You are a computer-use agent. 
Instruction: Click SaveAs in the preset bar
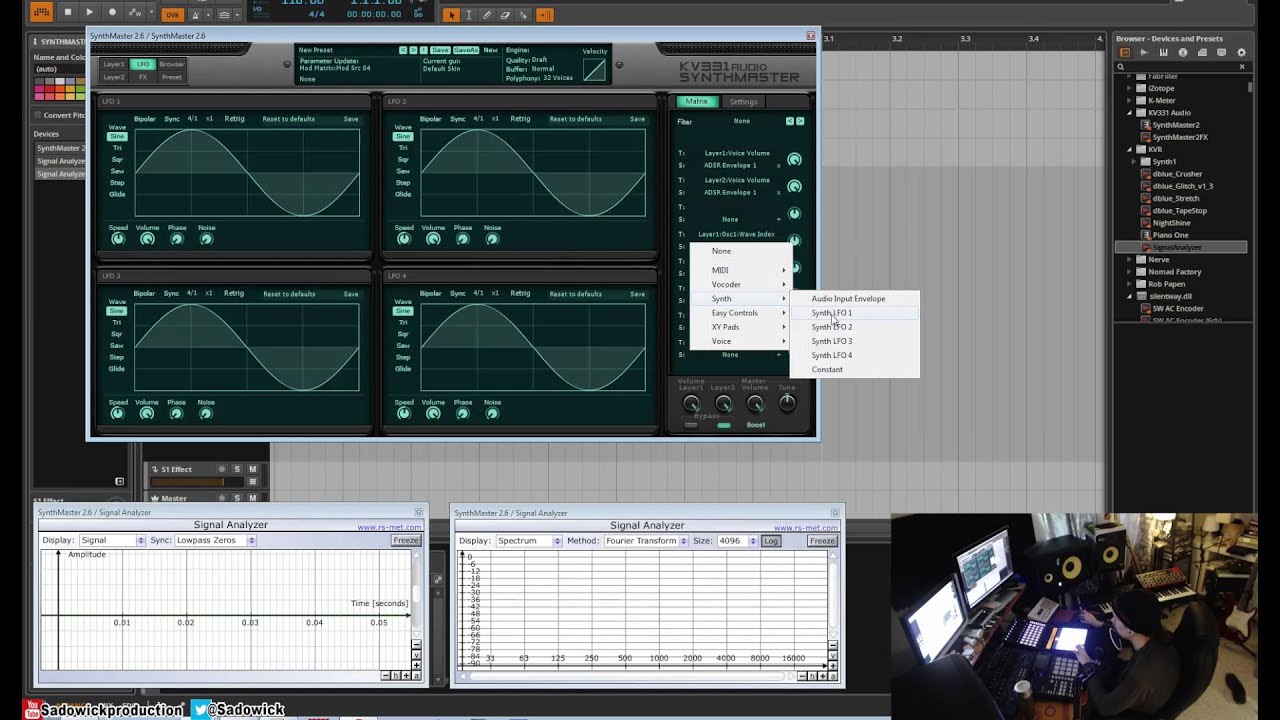click(466, 50)
